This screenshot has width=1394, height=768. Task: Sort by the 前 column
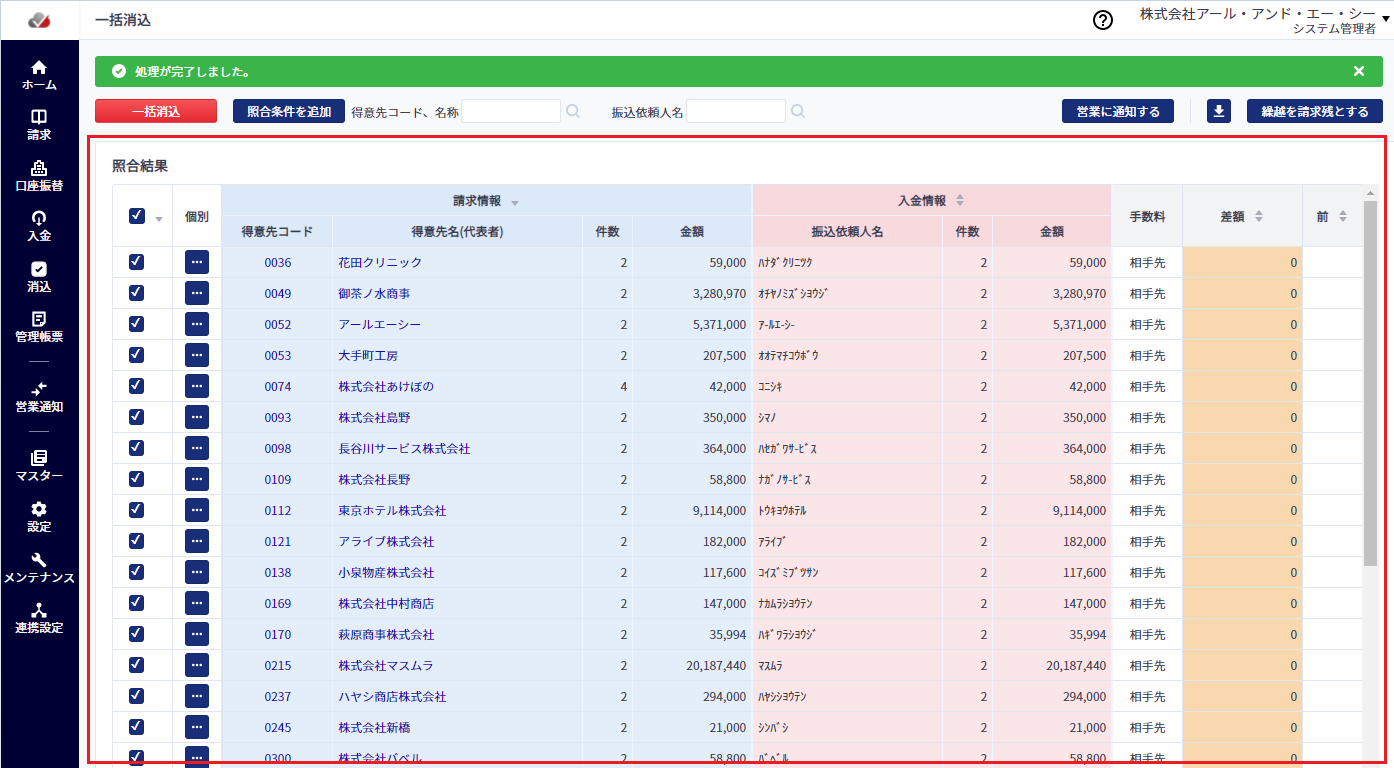1343,216
